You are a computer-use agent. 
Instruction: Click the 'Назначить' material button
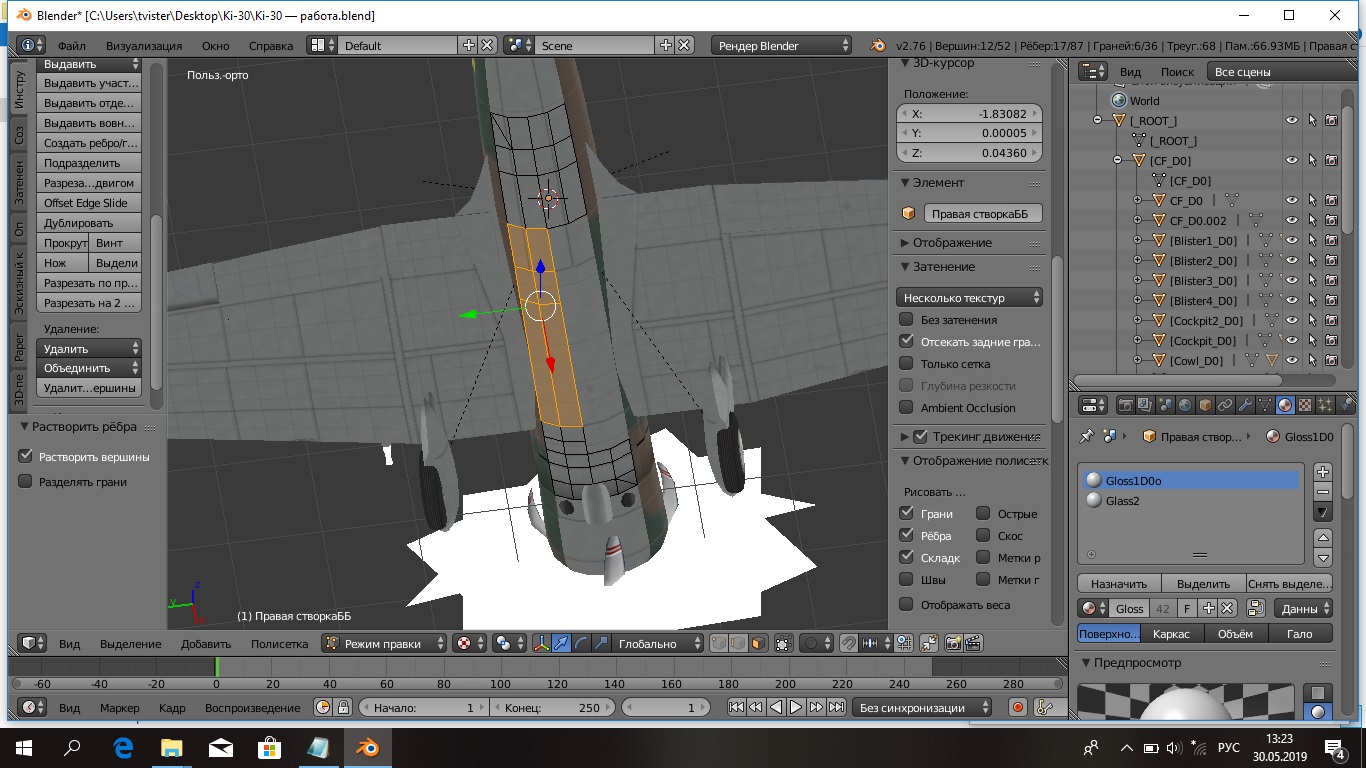point(1118,584)
